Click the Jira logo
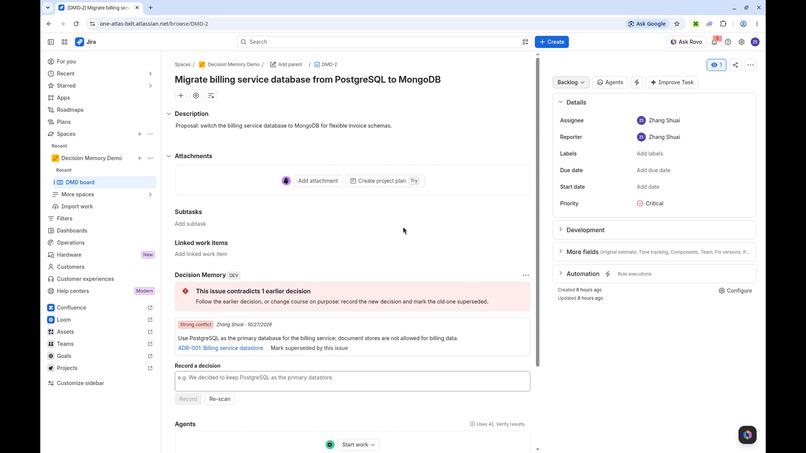The image size is (806, 453). click(86, 42)
